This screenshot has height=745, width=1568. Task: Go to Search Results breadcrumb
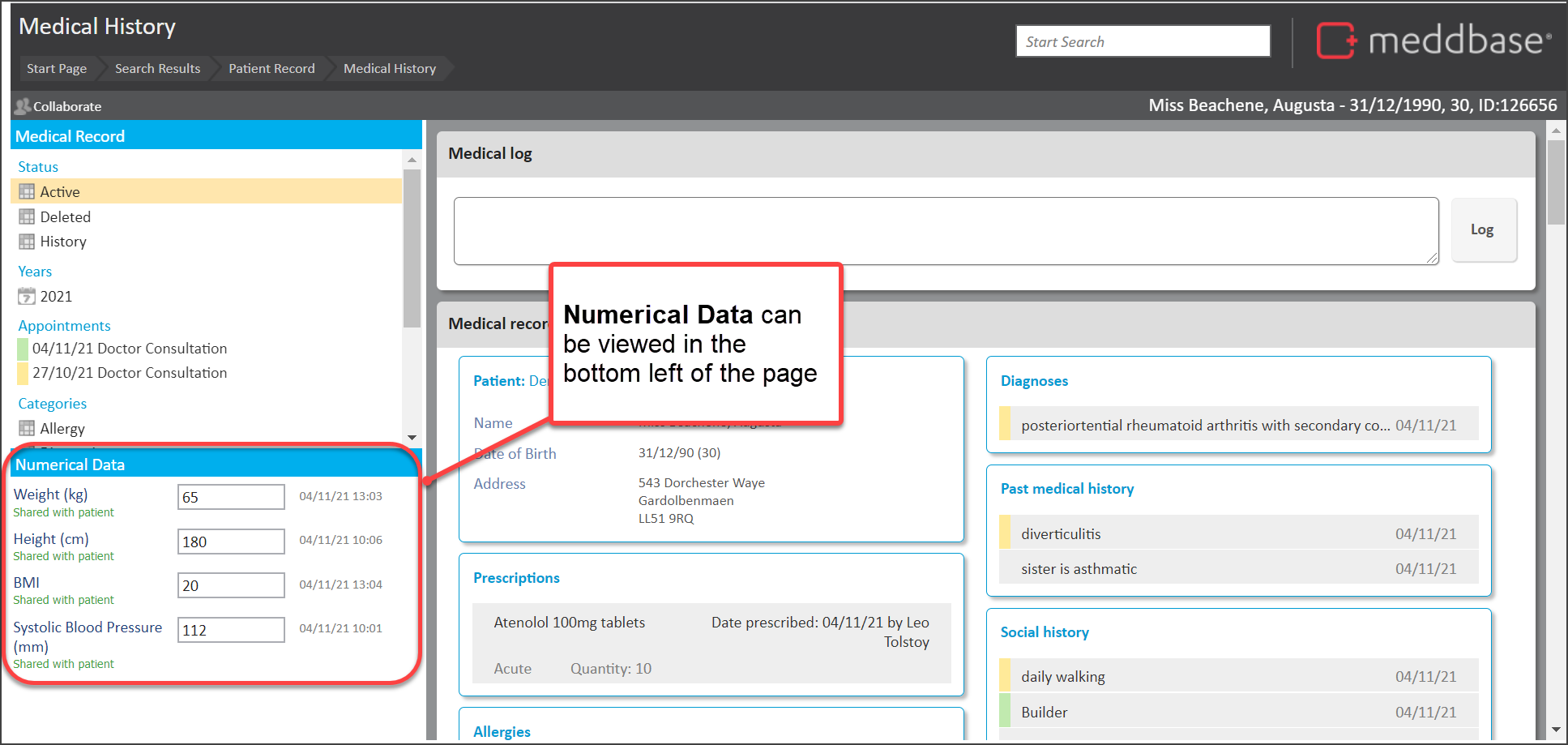(x=157, y=69)
